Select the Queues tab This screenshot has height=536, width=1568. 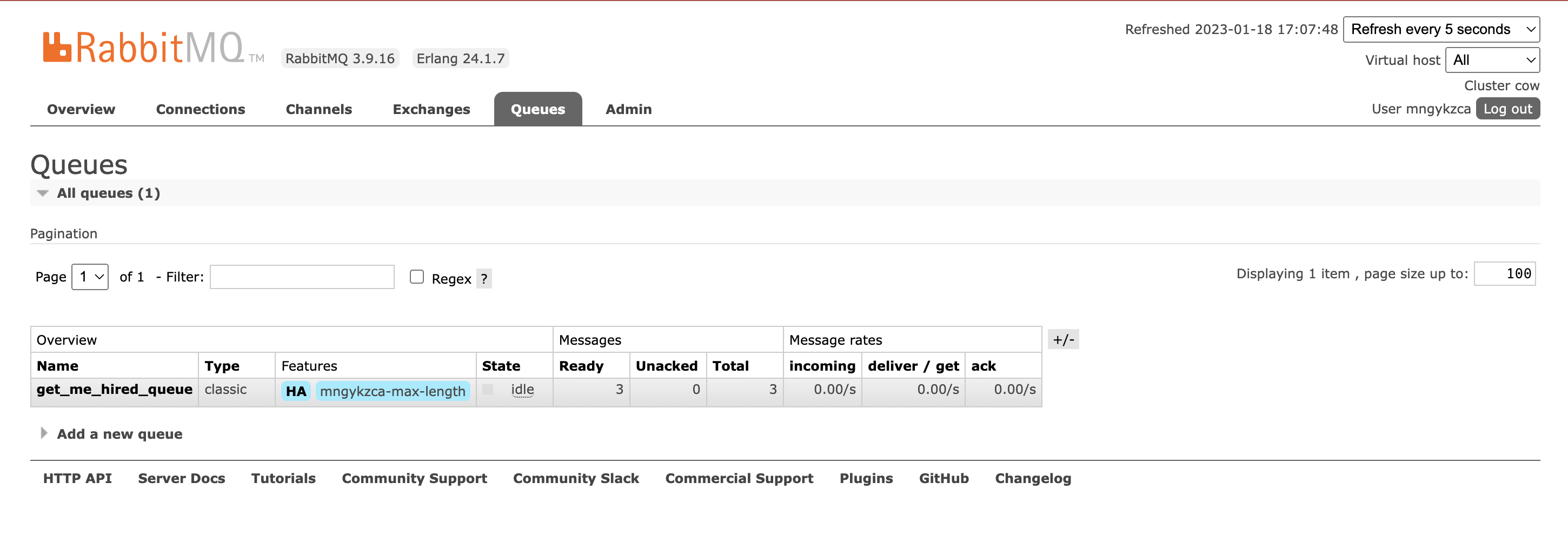tap(537, 110)
